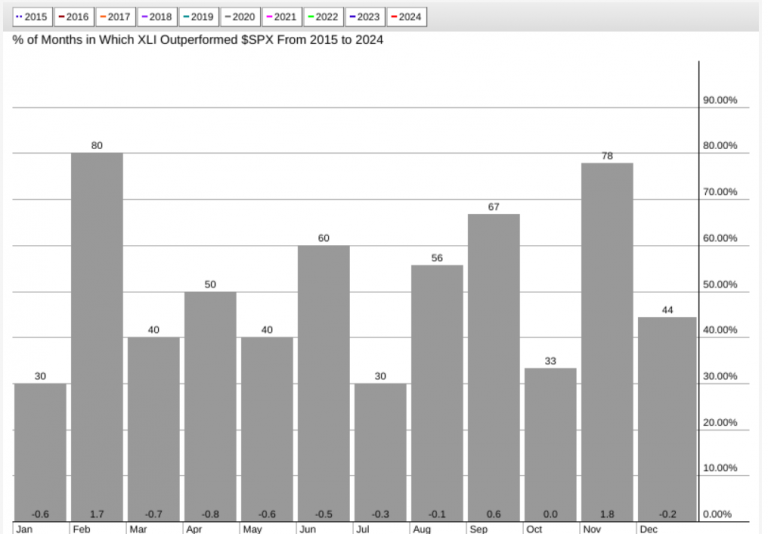Toggle the 2017 year legend button
The height and width of the screenshot is (534, 768).
(x=115, y=17)
